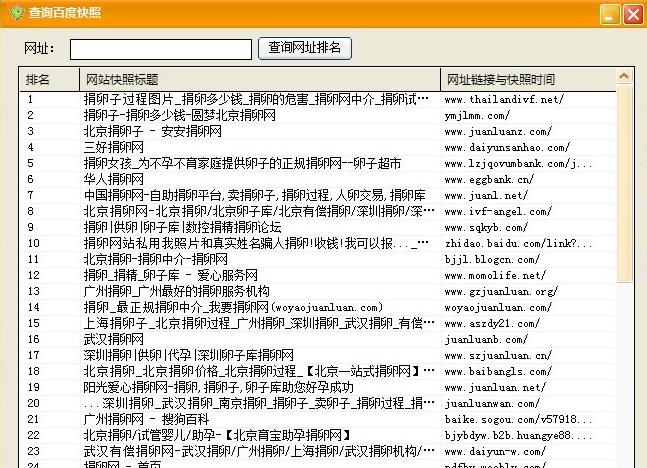647x468 pixels.
Task: Click the scrollbar up arrow
Action: [624, 76]
